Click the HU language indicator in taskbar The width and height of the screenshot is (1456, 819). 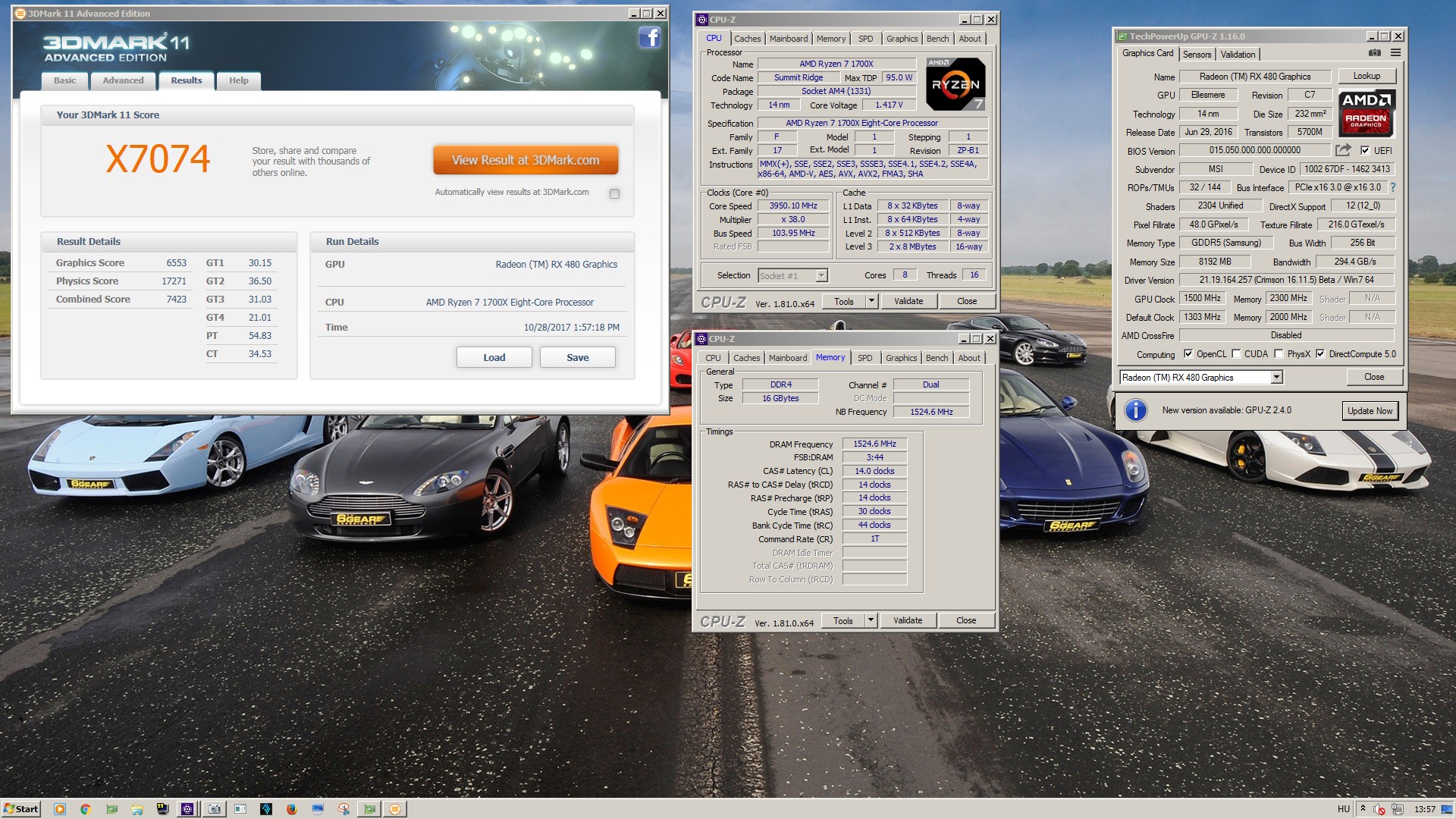pyautogui.click(x=1343, y=809)
